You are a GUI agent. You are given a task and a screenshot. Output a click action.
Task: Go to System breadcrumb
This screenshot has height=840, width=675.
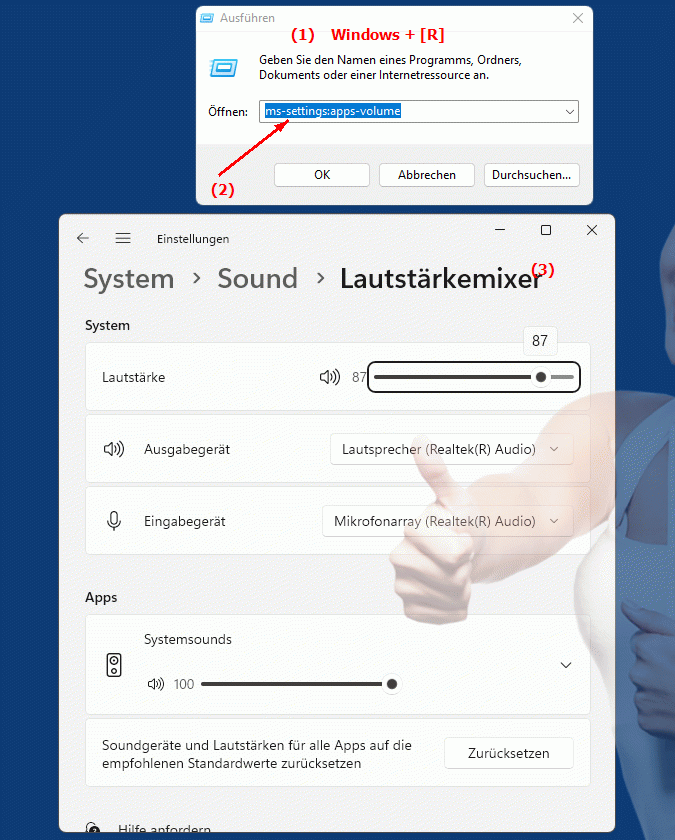pos(129,279)
